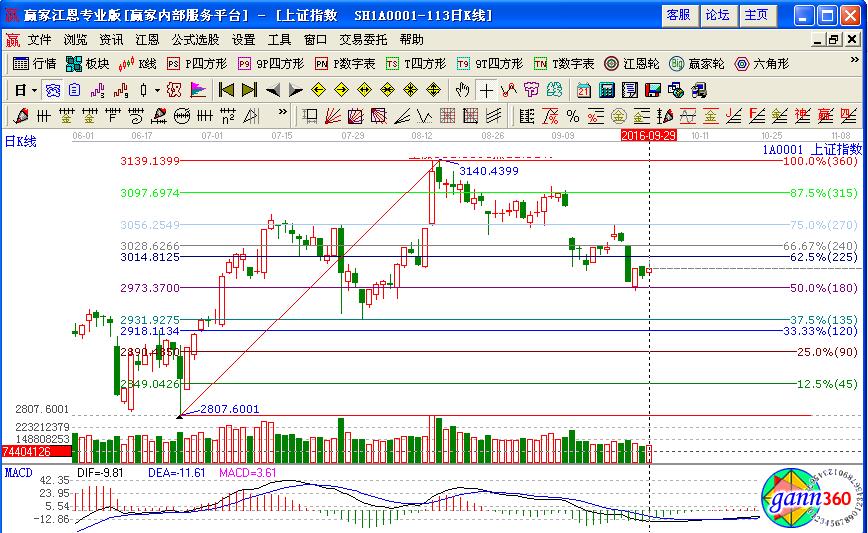Open the 行情 quotes view

tap(34, 64)
